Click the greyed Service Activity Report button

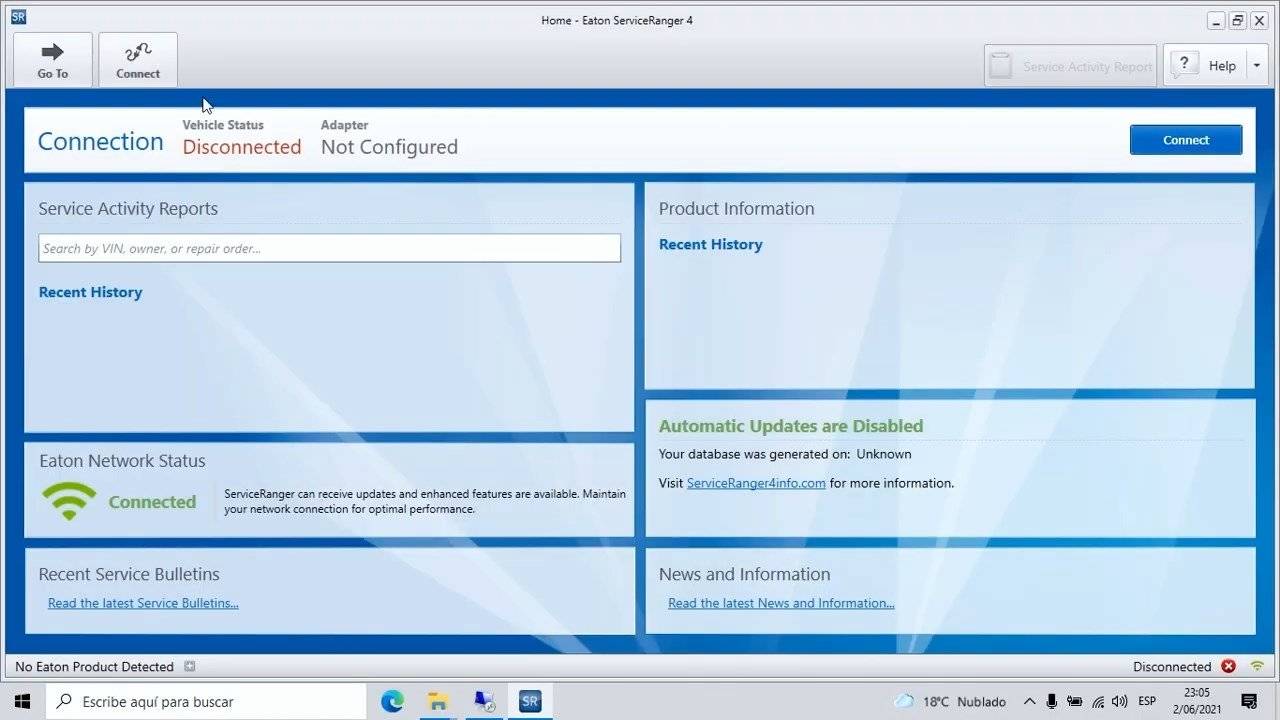[x=1070, y=65]
